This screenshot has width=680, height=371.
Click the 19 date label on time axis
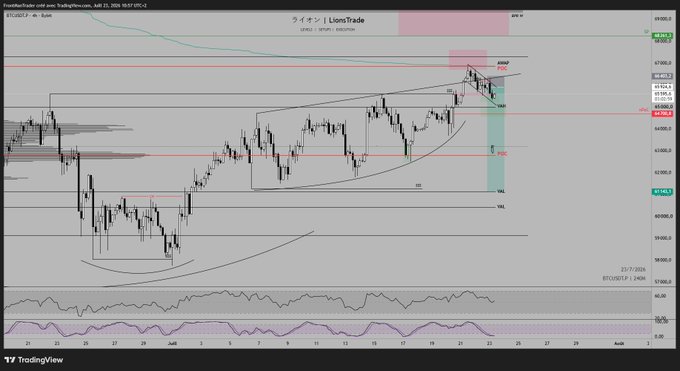coord(432,343)
